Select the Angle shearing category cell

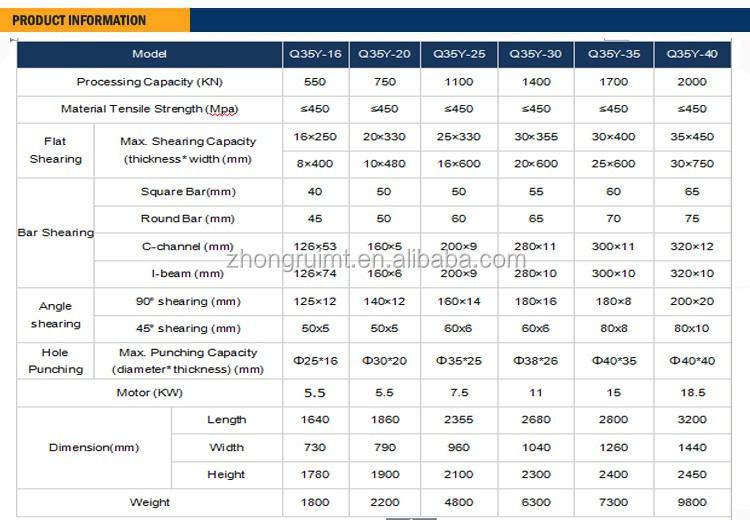click(x=56, y=315)
